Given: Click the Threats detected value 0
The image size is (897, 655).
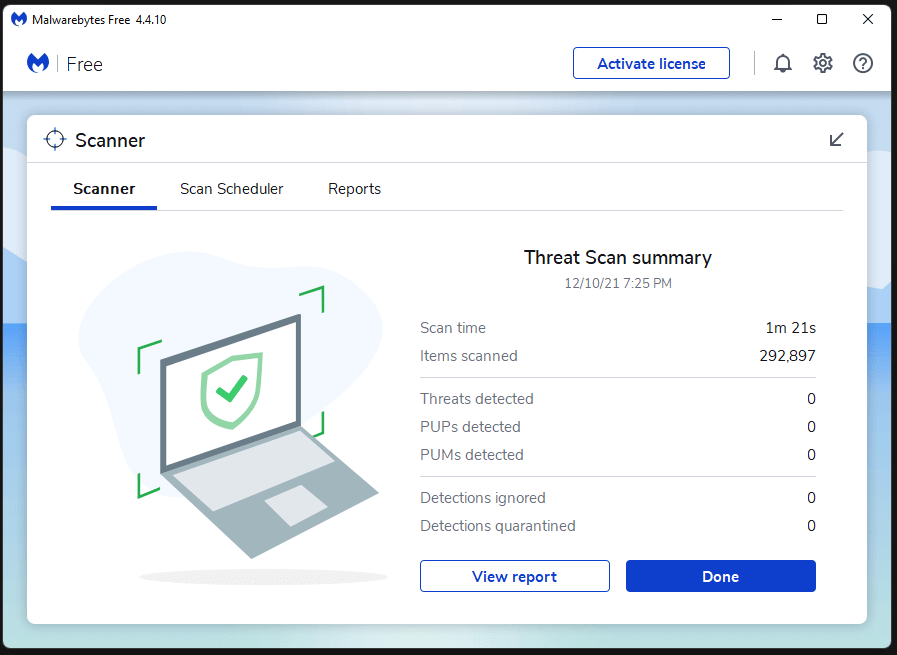Looking at the screenshot, I should (811, 399).
